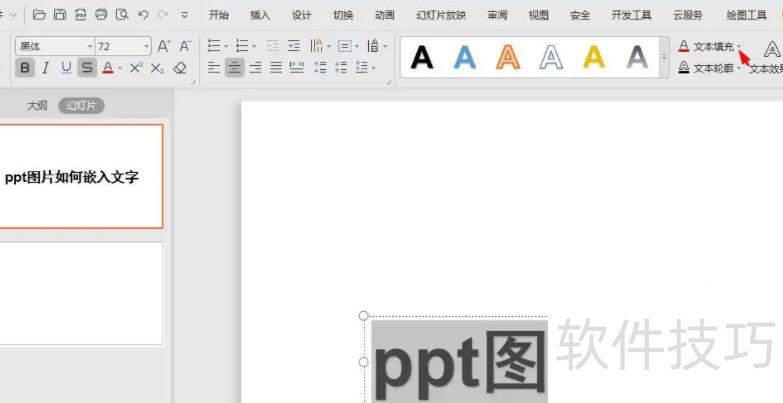Open the 插入 ribbon tab
The height and width of the screenshot is (403, 783).
(260, 15)
